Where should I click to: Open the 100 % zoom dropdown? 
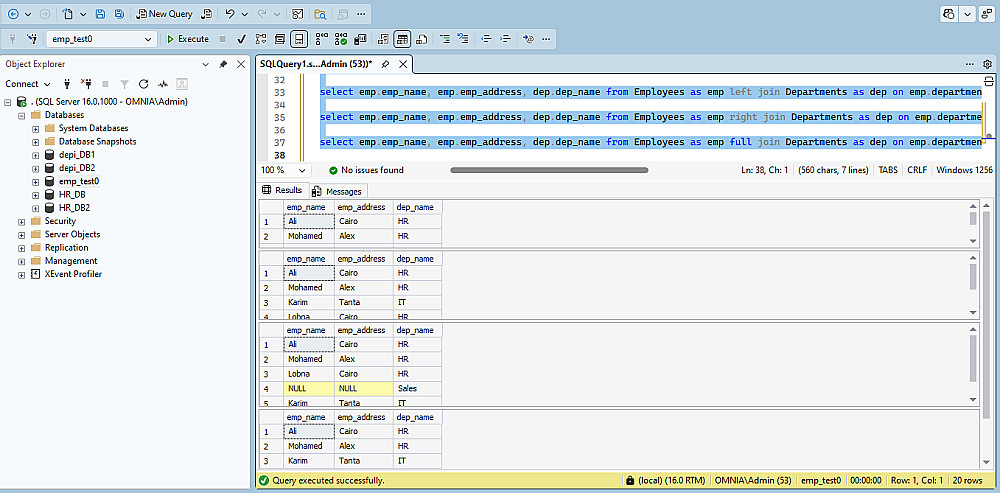pos(303,170)
